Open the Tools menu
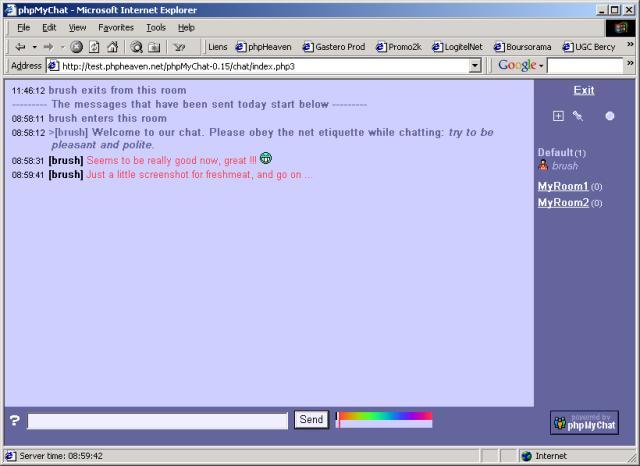640x466 pixels. (156, 27)
